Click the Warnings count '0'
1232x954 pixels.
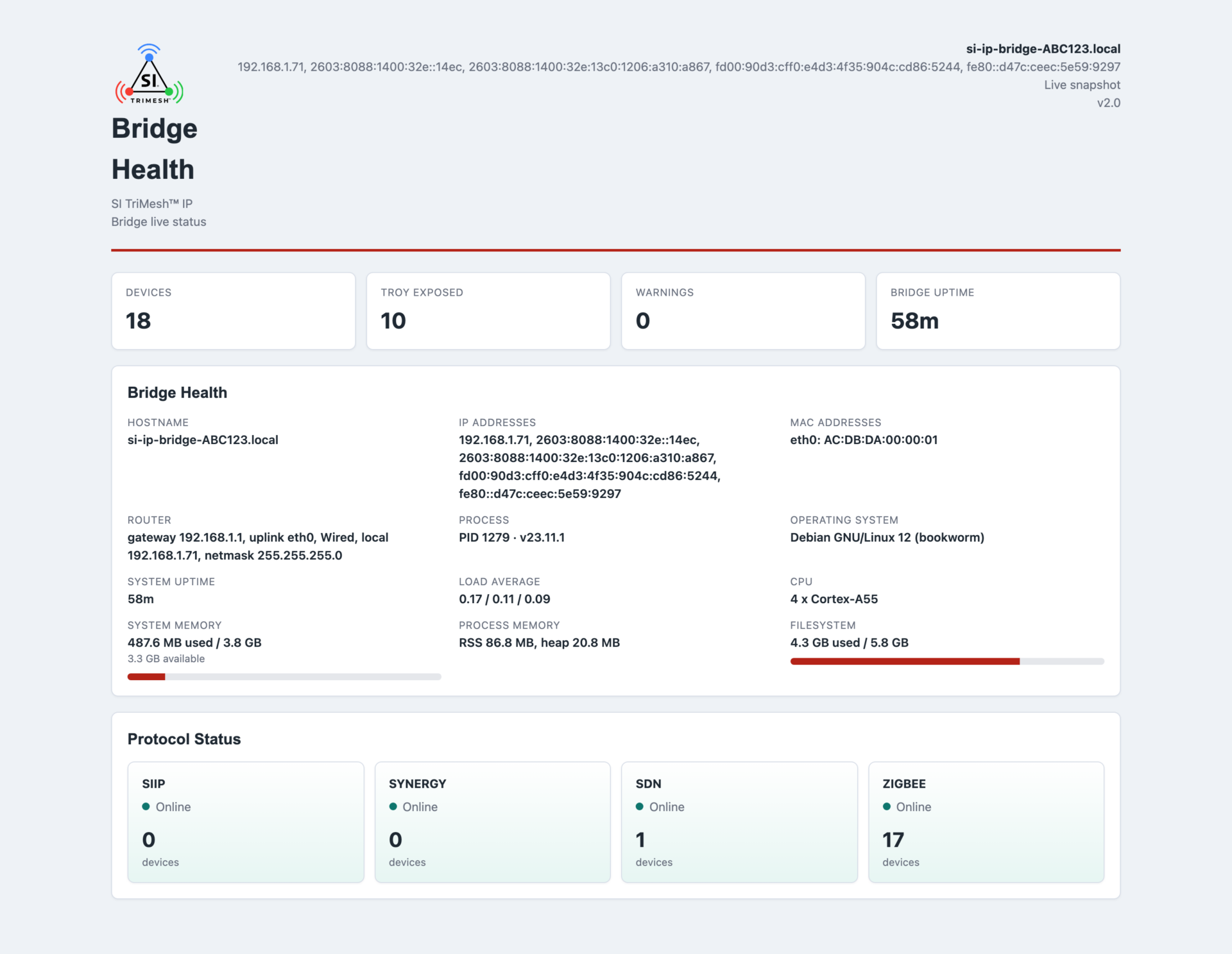643,321
